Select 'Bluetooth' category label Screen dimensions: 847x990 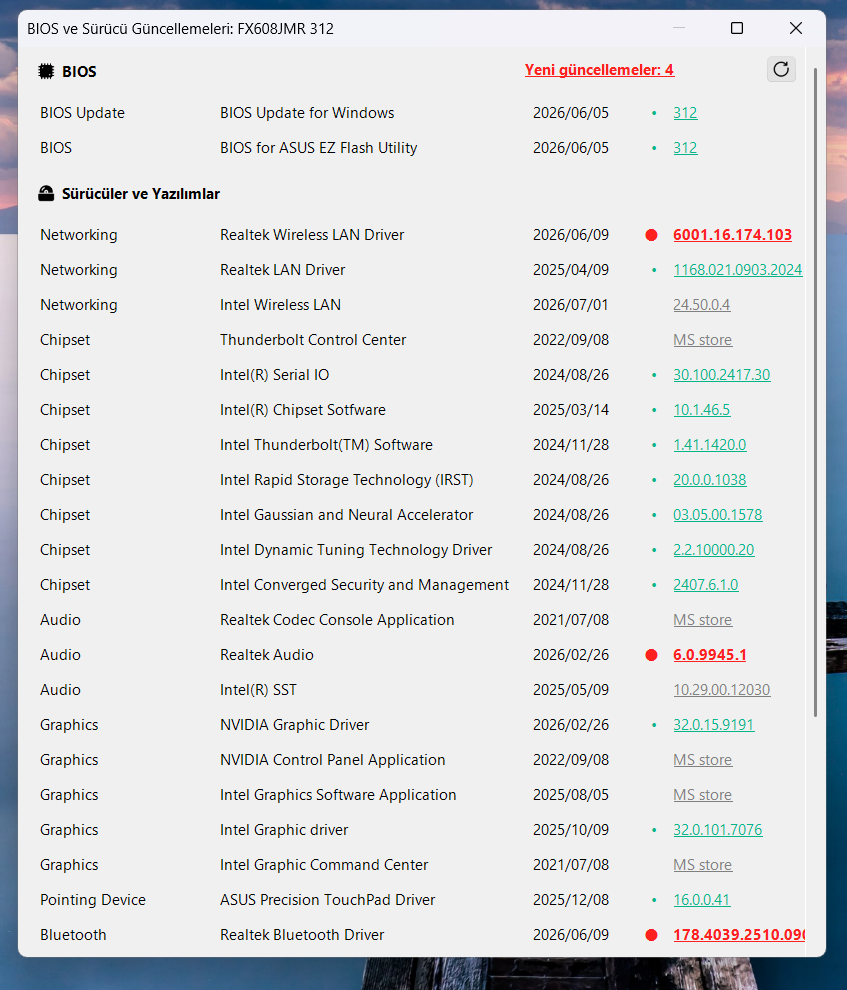point(73,935)
